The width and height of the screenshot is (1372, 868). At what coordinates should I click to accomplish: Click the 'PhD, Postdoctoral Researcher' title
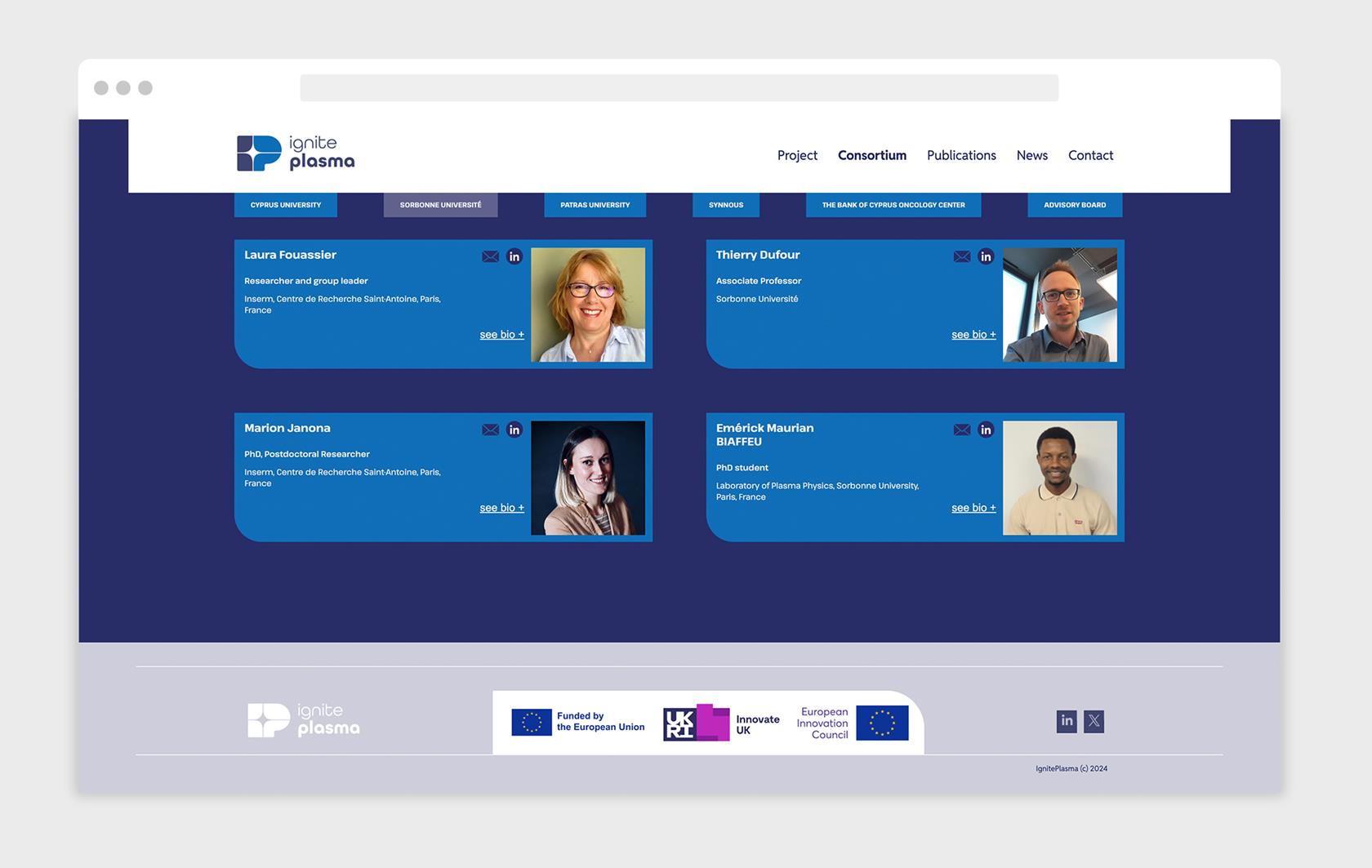[x=307, y=454]
